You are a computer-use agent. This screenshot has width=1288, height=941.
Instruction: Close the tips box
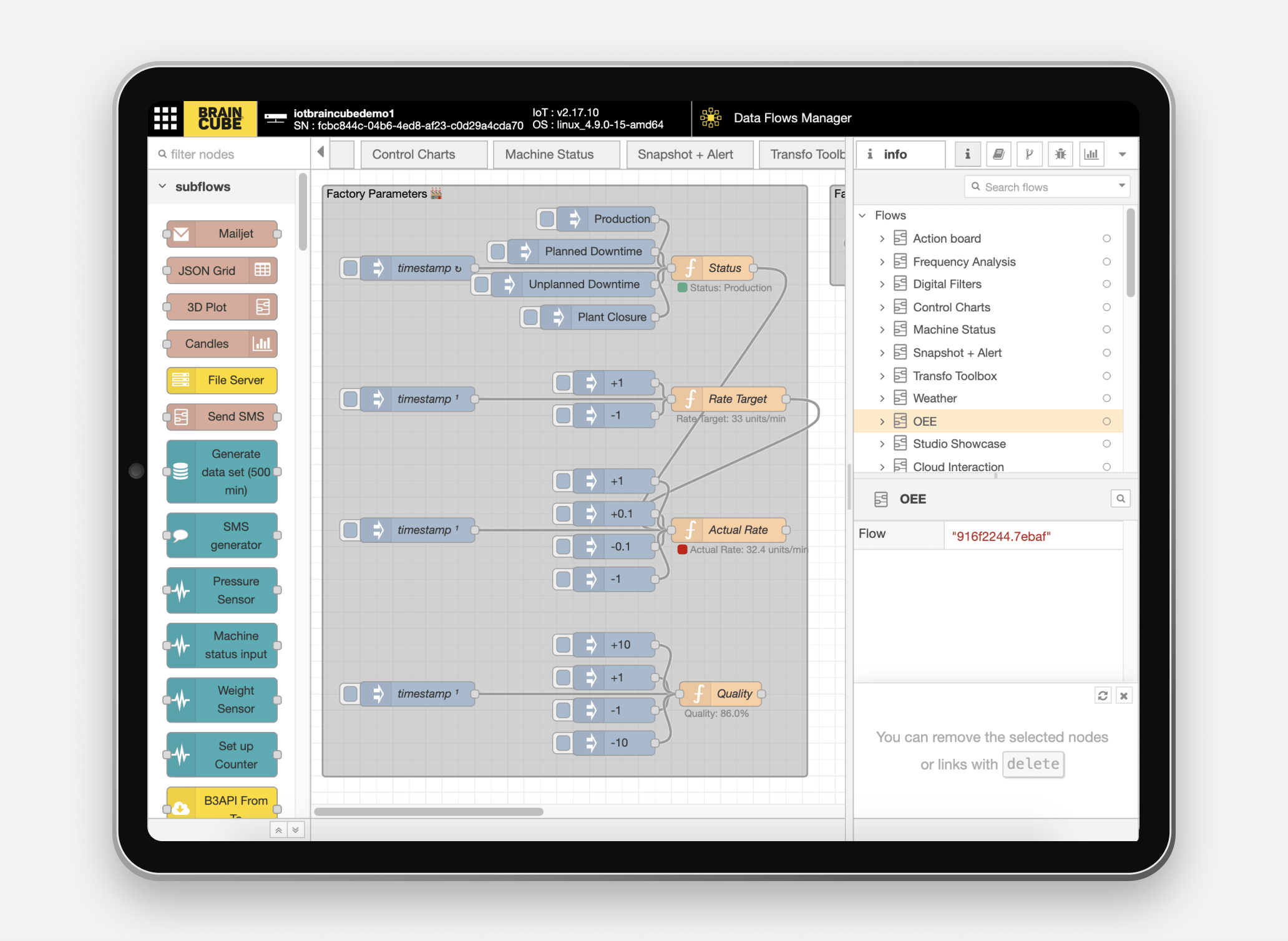[1123, 695]
